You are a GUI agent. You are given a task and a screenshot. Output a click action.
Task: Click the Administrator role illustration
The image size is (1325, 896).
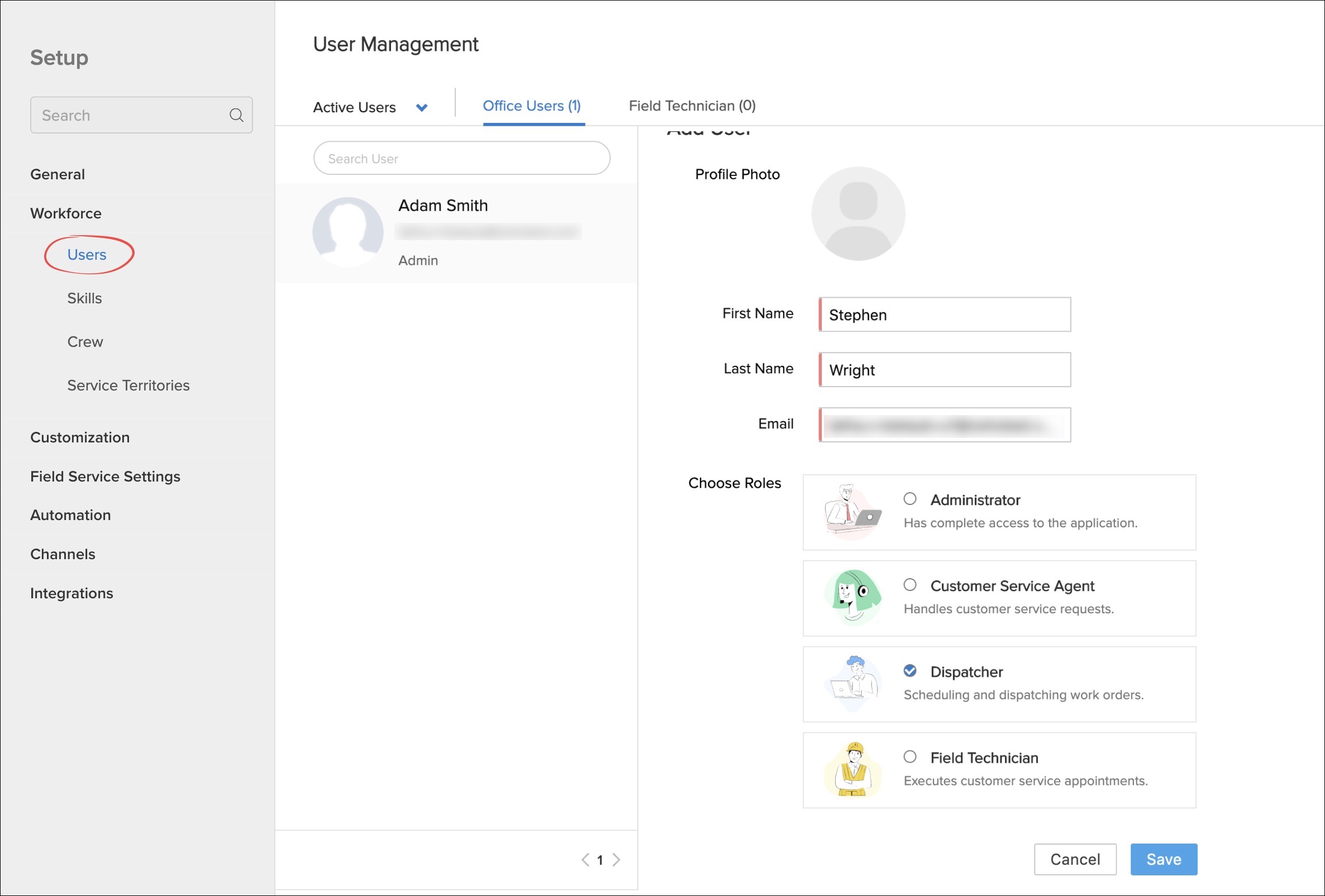(x=852, y=511)
